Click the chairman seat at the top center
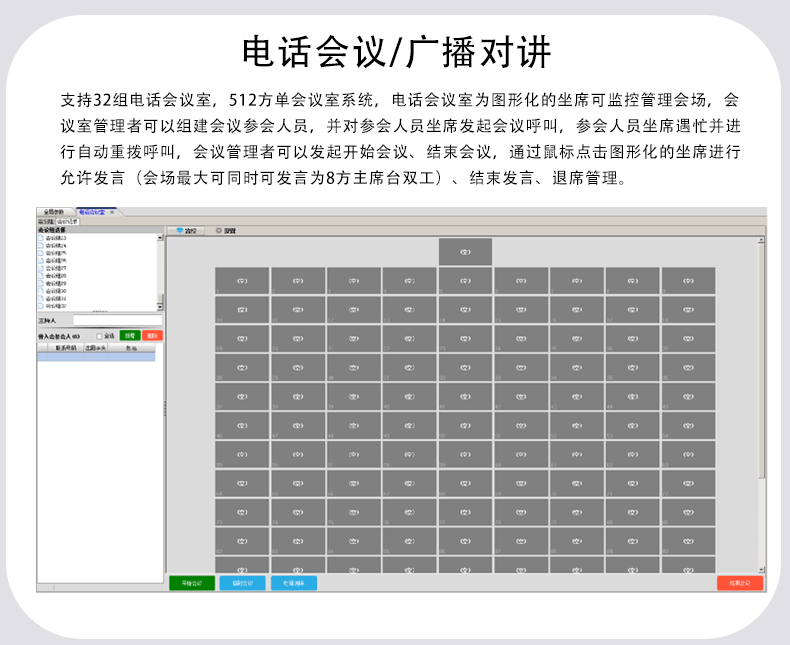This screenshot has width=790, height=645. (x=466, y=252)
